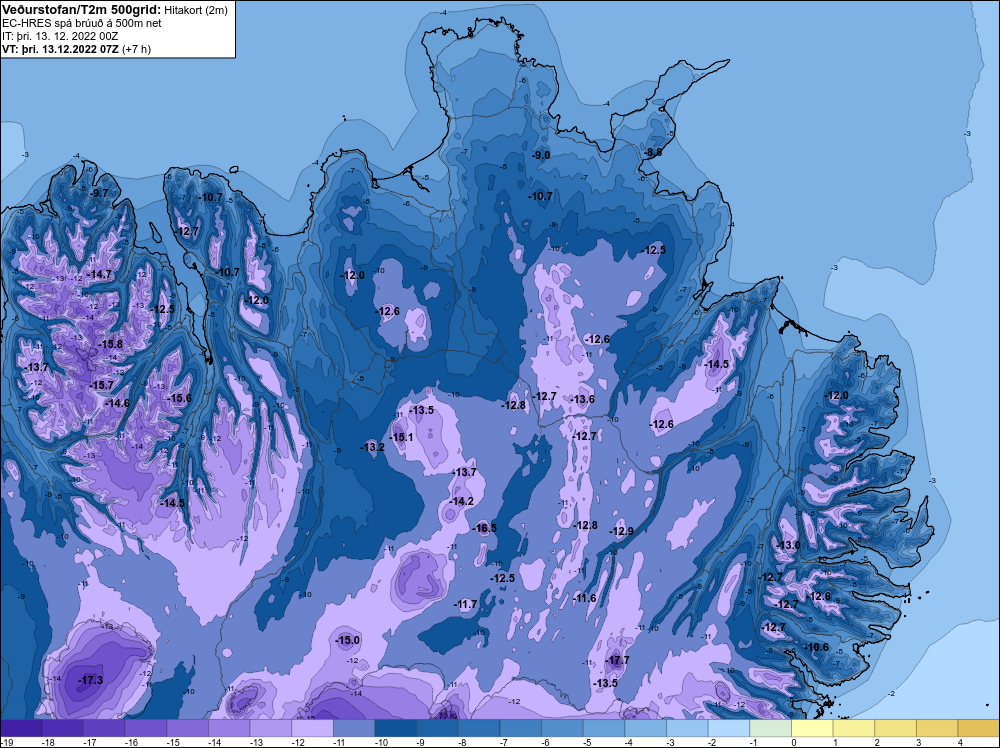Pick the legend swatch between -15 and -14
Viewport: 1000px width, 748px height.
pyautogui.click(x=188, y=728)
